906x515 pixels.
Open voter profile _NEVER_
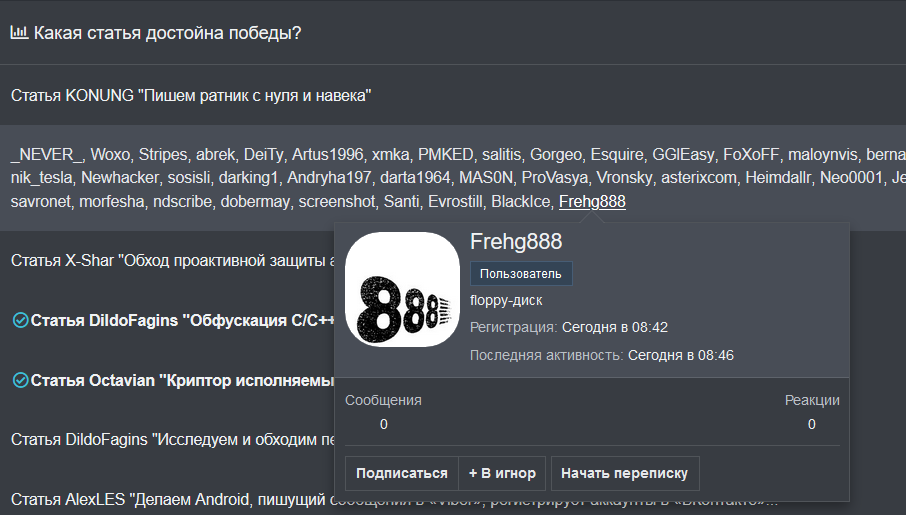tap(48, 155)
